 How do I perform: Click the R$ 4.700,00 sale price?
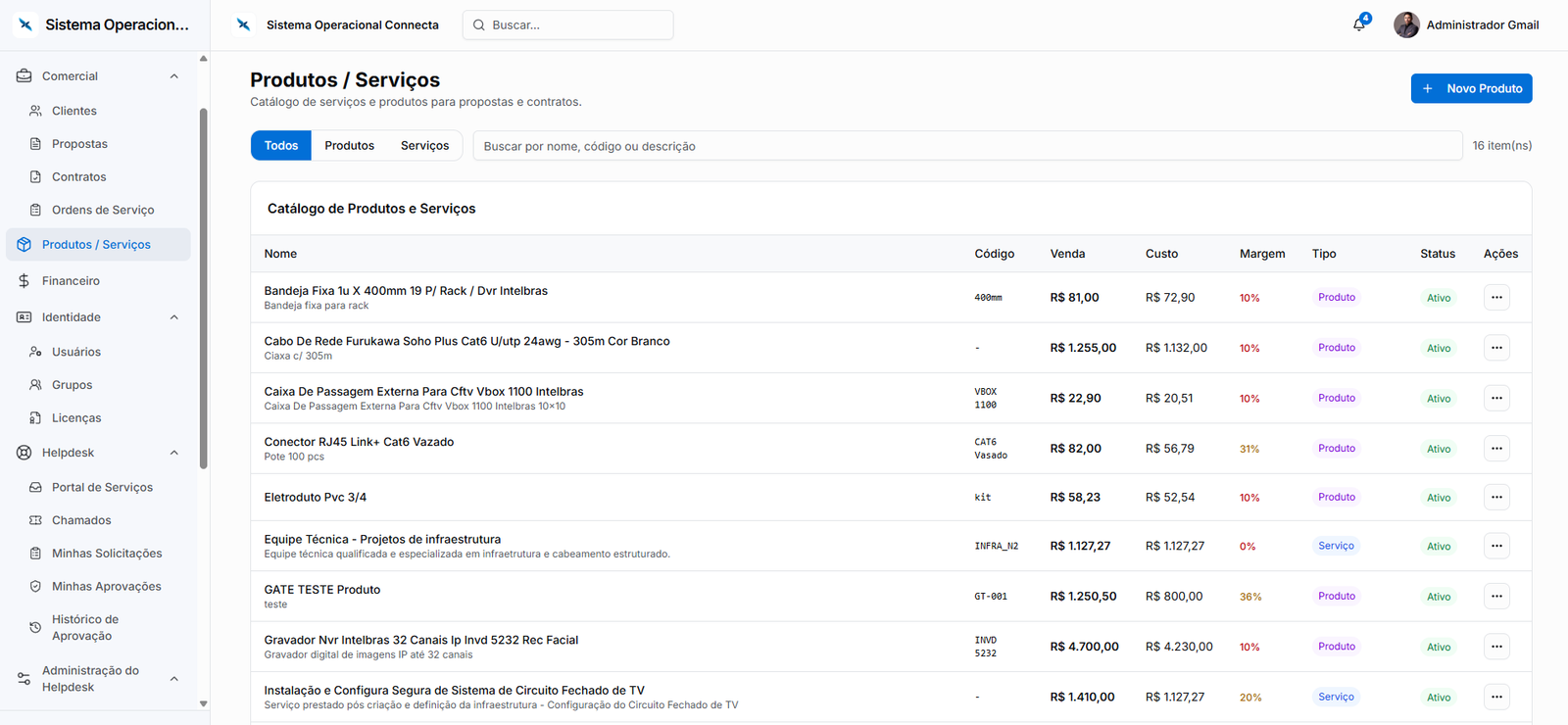coord(1084,647)
